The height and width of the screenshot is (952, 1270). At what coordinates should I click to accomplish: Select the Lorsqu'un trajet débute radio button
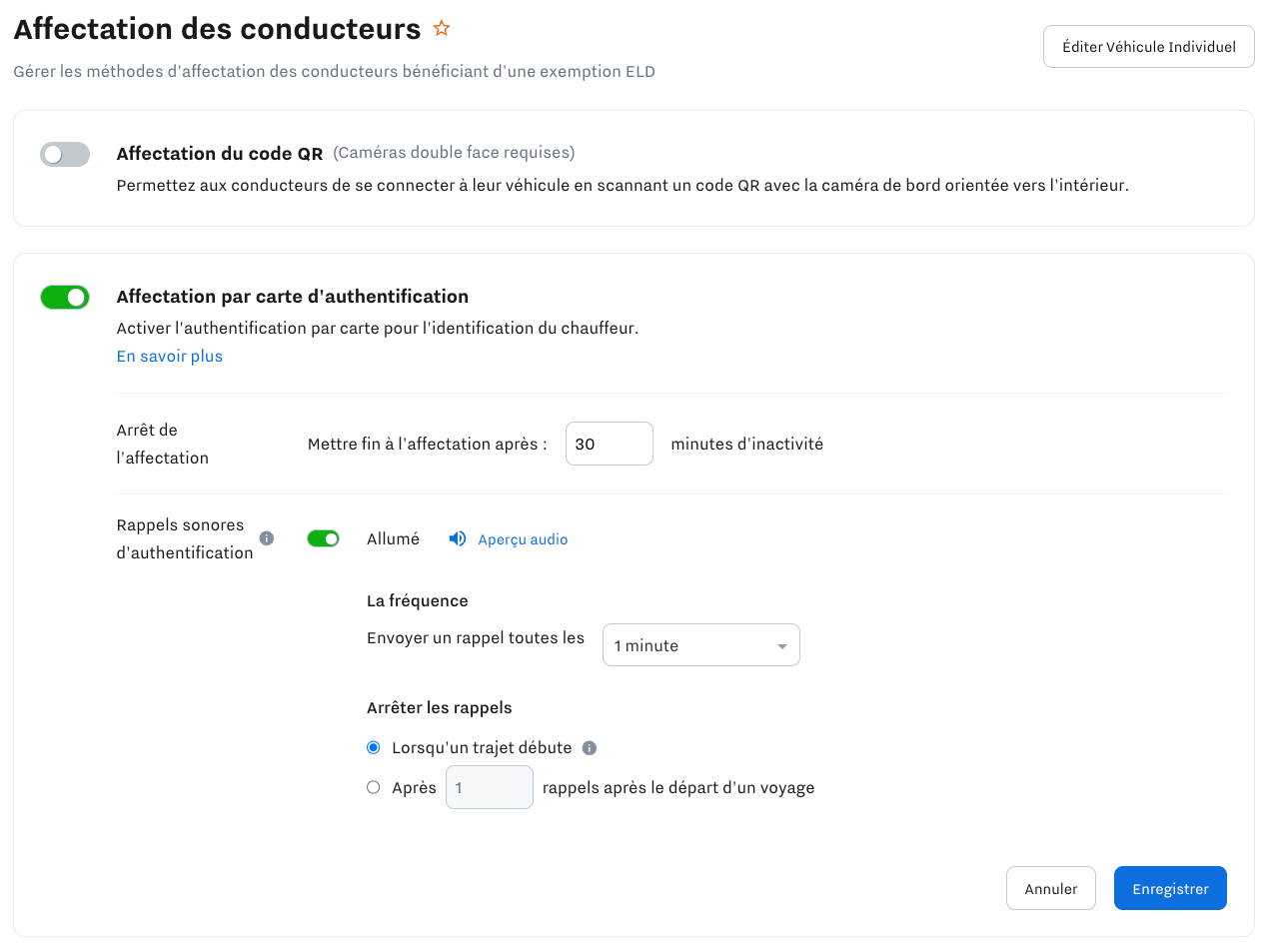(x=373, y=747)
